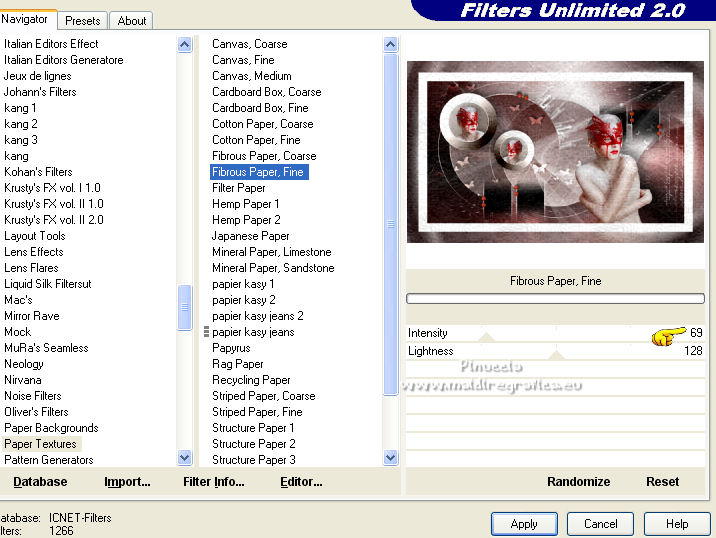The width and height of the screenshot is (716, 538).
Task: Select Paper Textures category
Action: (x=40, y=444)
